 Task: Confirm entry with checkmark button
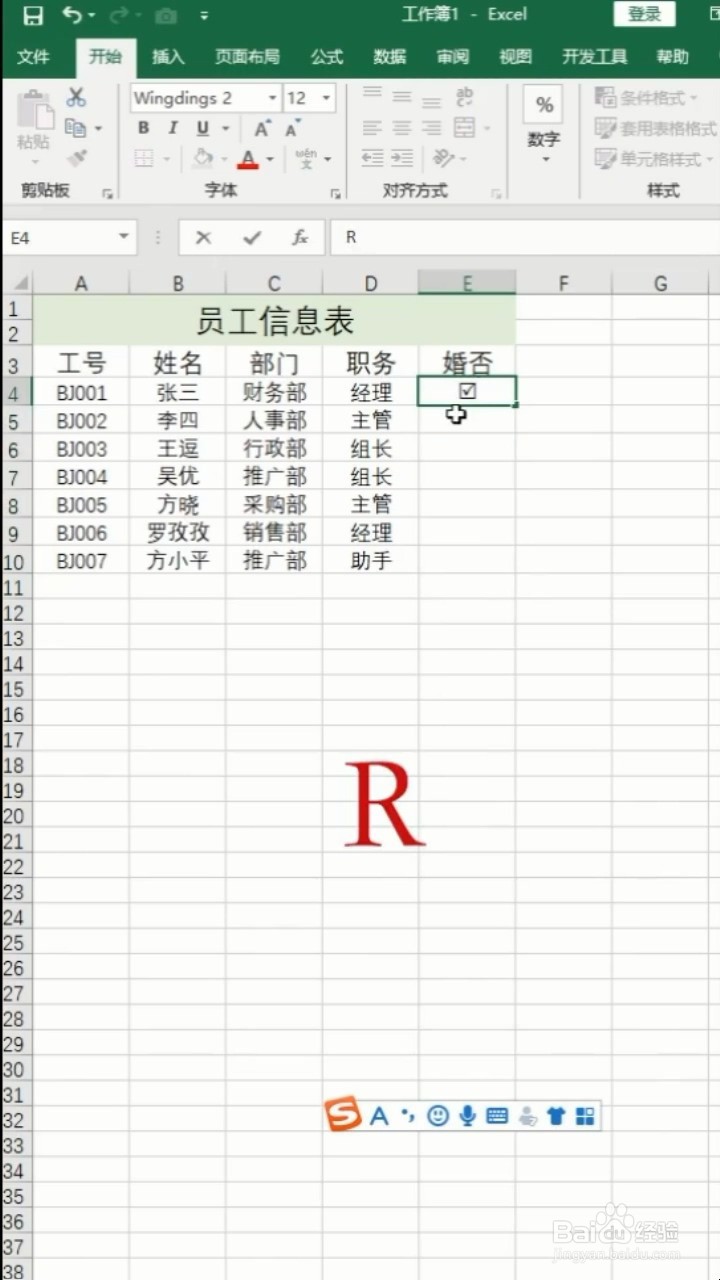pyautogui.click(x=251, y=237)
